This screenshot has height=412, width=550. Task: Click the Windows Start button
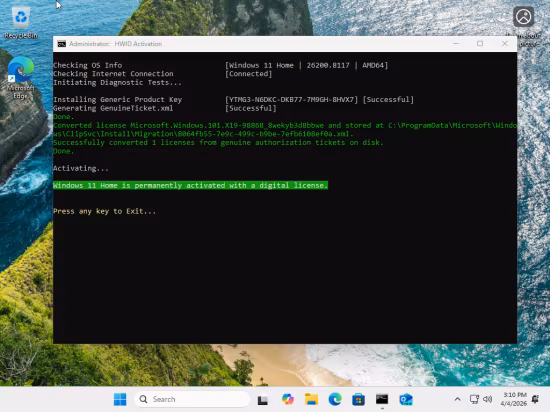coord(120,399)
